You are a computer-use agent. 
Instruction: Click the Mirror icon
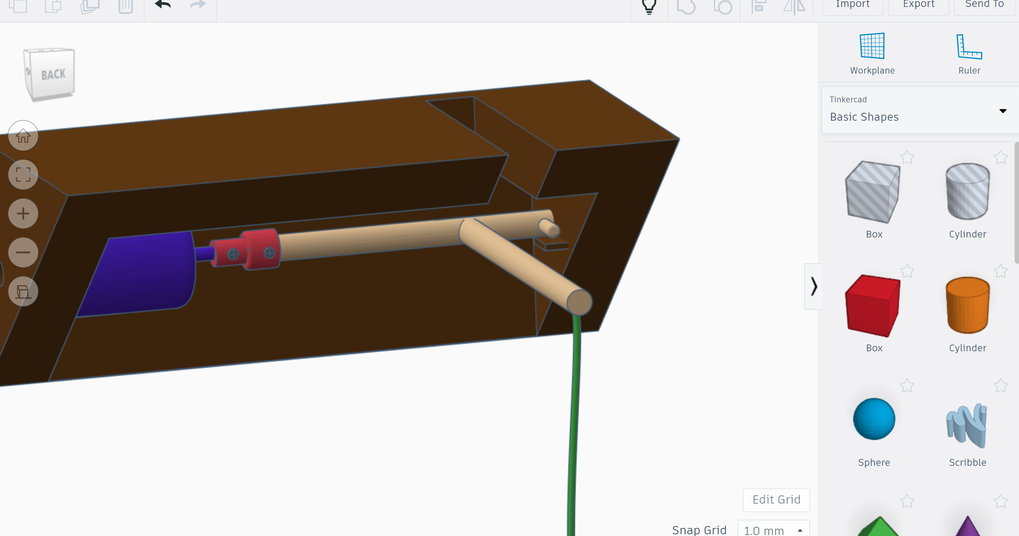click(794, 6)
